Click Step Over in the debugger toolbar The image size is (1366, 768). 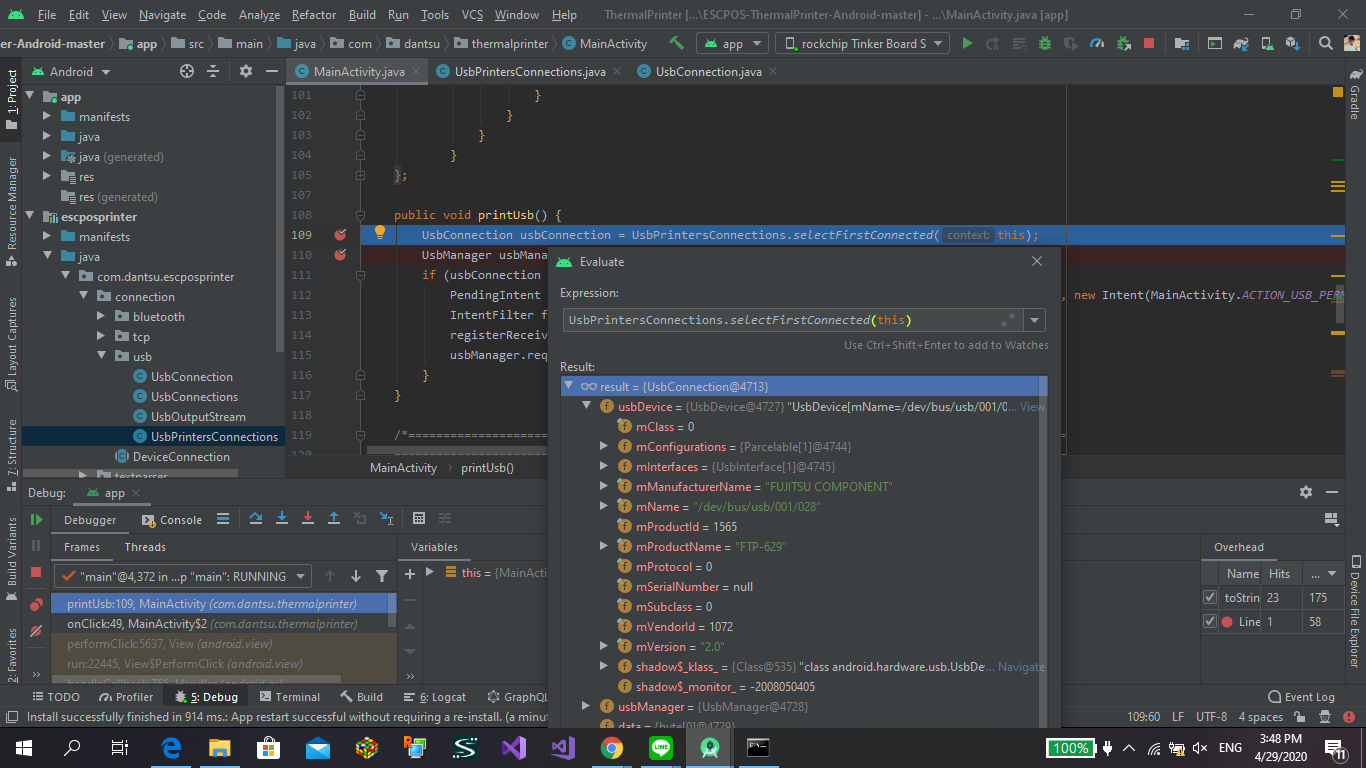point(258,519)
